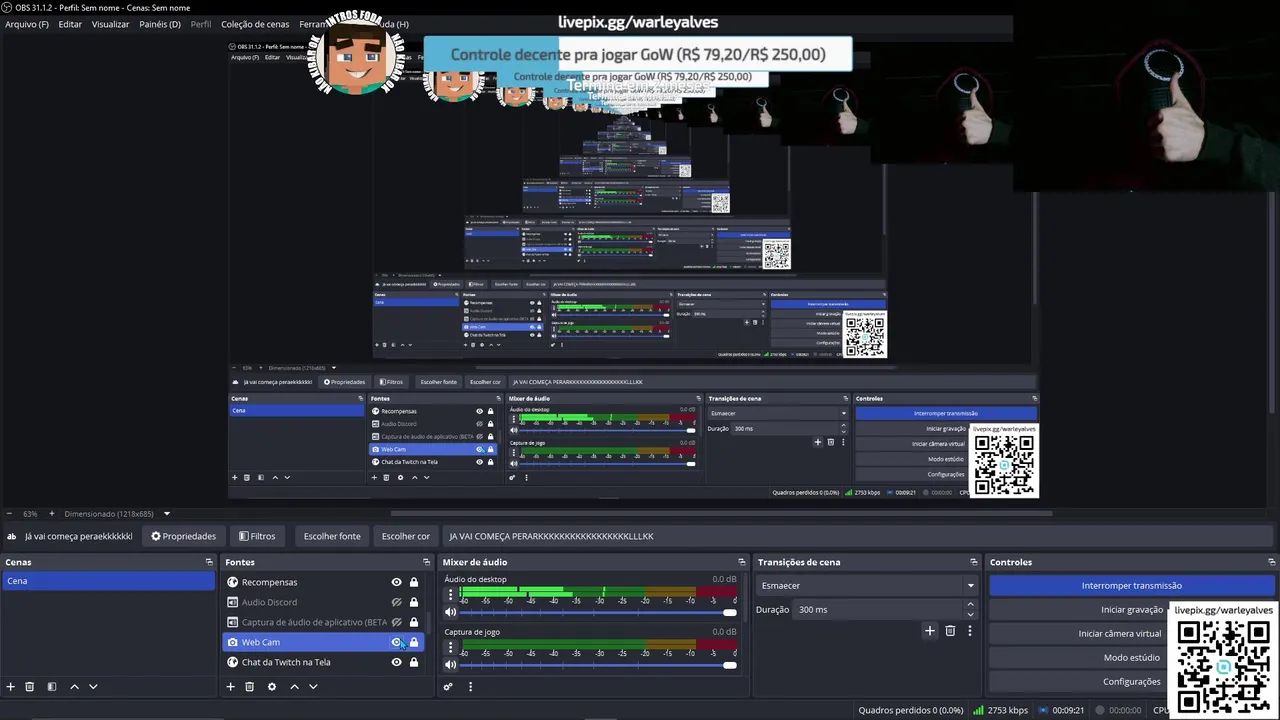Image resolution: width=1280 pixels, height=720 pixels.
Task: Delete selected source with trash icon
Action: tap(250, 687)
